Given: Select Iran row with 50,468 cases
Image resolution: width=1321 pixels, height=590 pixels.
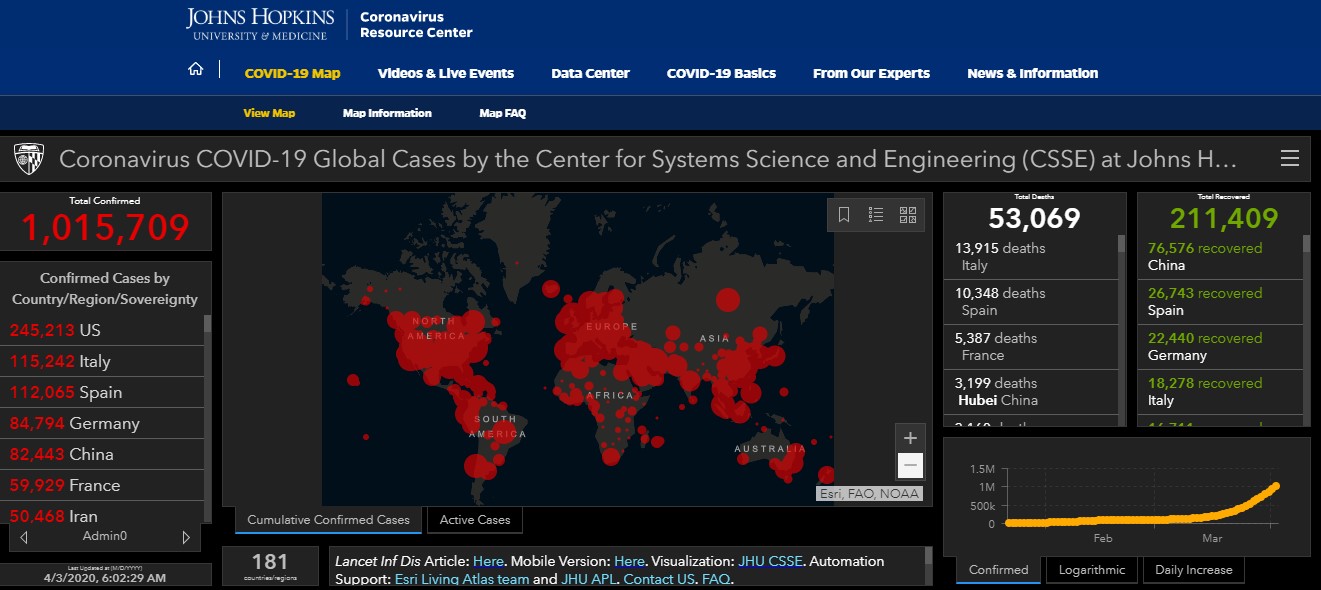Looking at the screenshot, I should (x=104, y=514).
